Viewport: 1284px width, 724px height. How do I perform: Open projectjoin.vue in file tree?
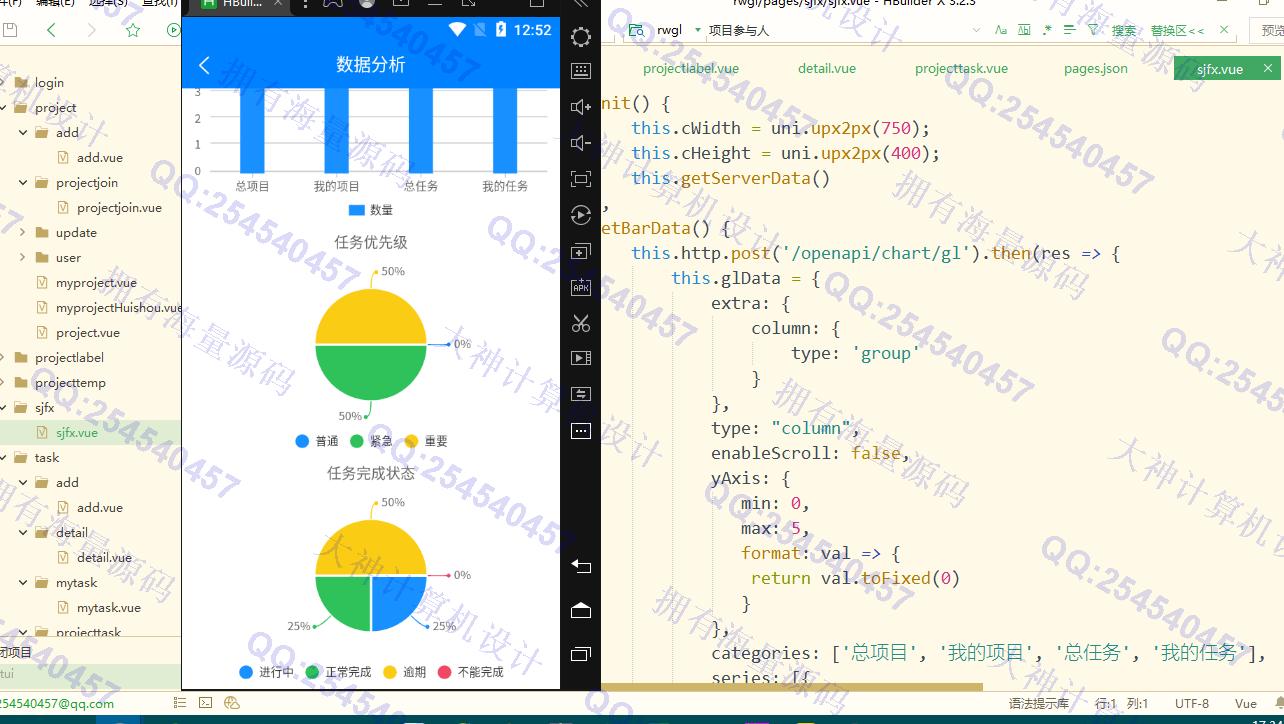(119, 208)
